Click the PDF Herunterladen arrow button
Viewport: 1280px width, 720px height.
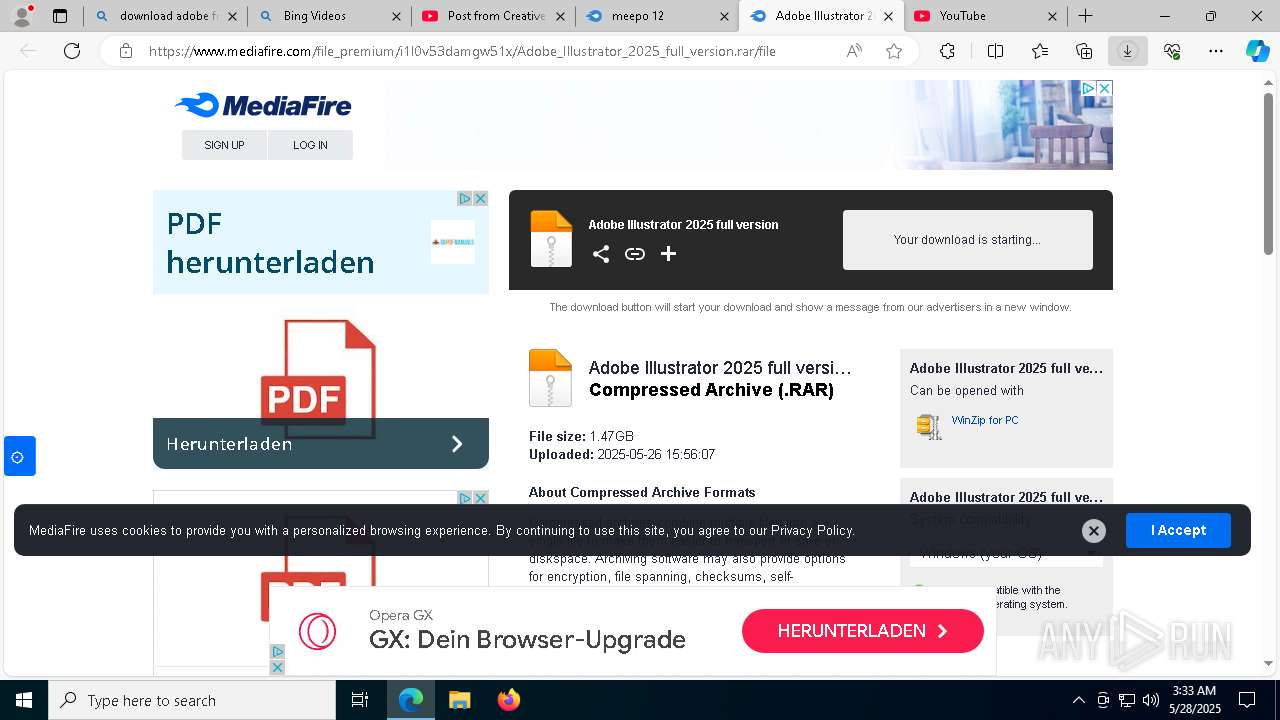[457, 444]
